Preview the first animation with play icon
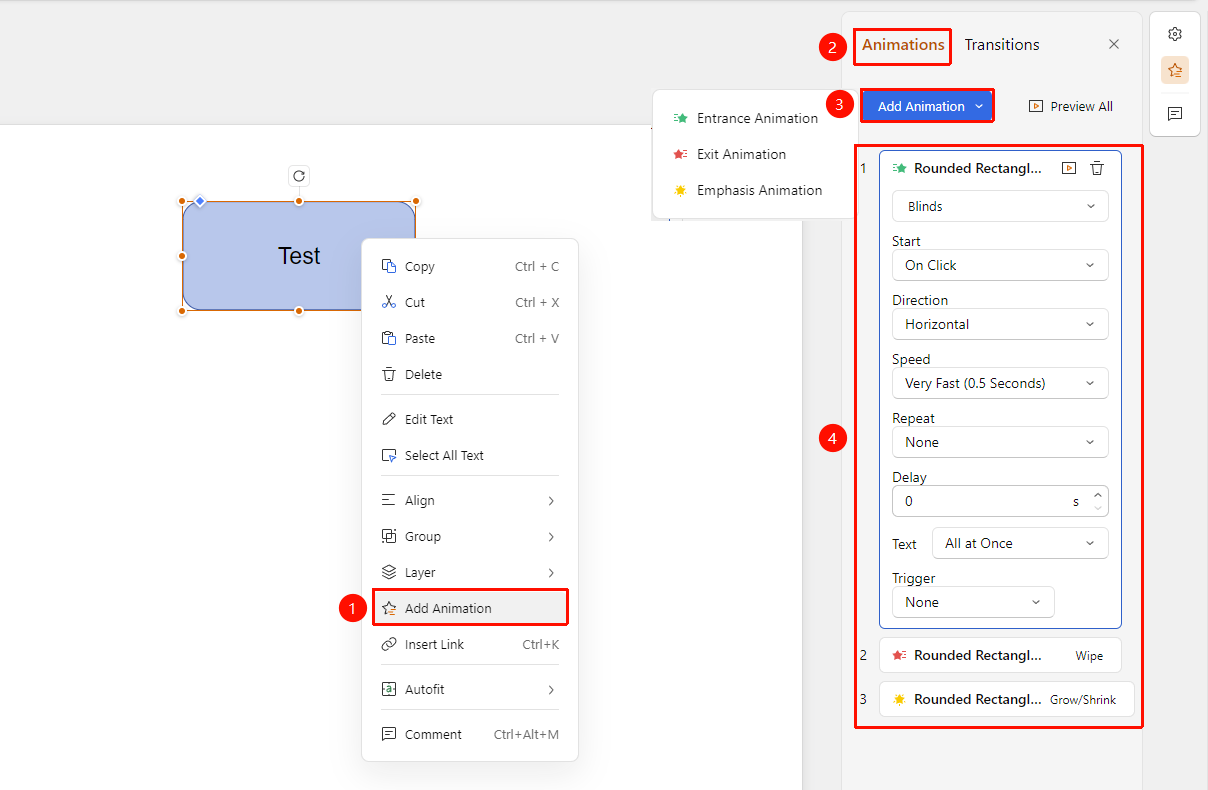This screenshot has height=790, width=1208. tap(1069, 168)
